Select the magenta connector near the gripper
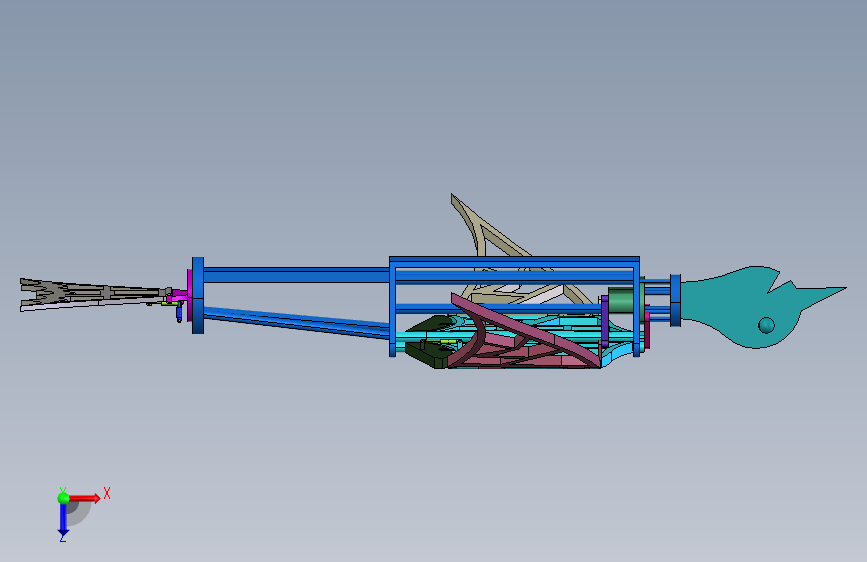This screenshot has height=562, width=867. (x=179, y=296)
